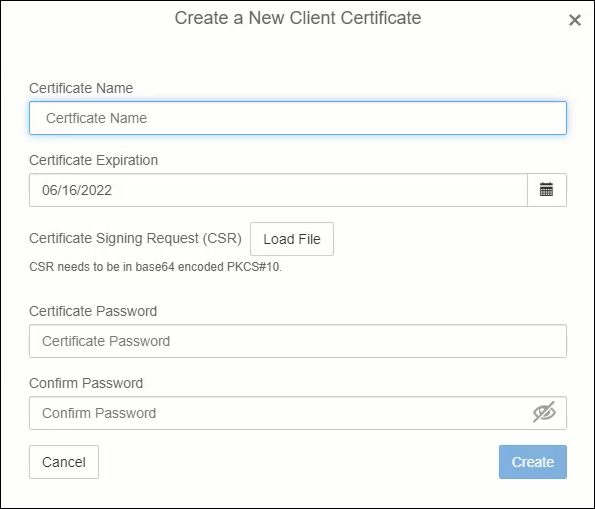Screen dimensions: 595x509
Task: Click the blue Create button
Action: [533, 462]
